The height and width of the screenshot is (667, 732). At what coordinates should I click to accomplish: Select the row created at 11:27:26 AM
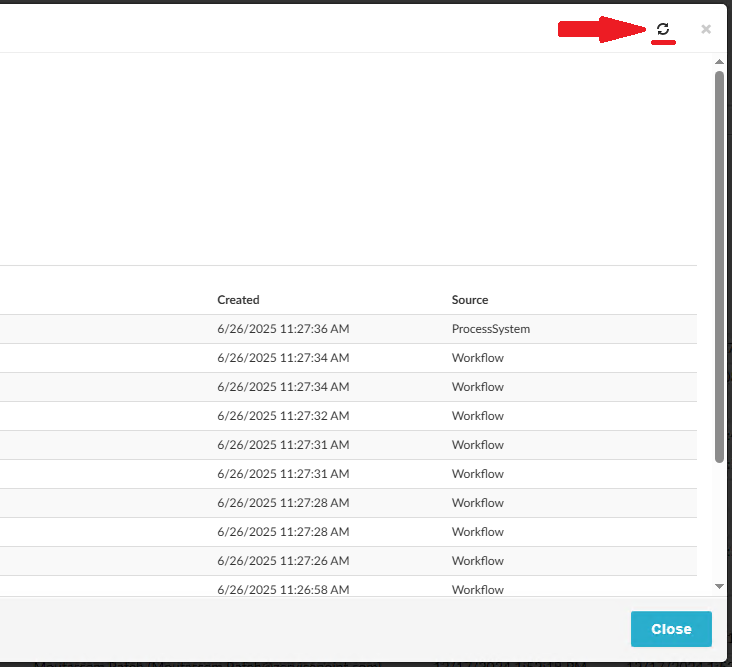tap(283, 561)
